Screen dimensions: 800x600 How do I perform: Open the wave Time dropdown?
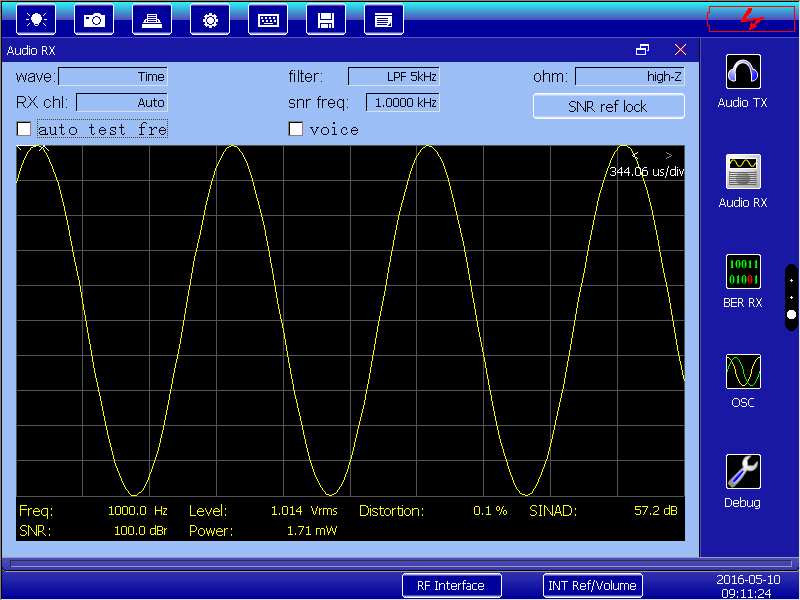click(113, 77)
